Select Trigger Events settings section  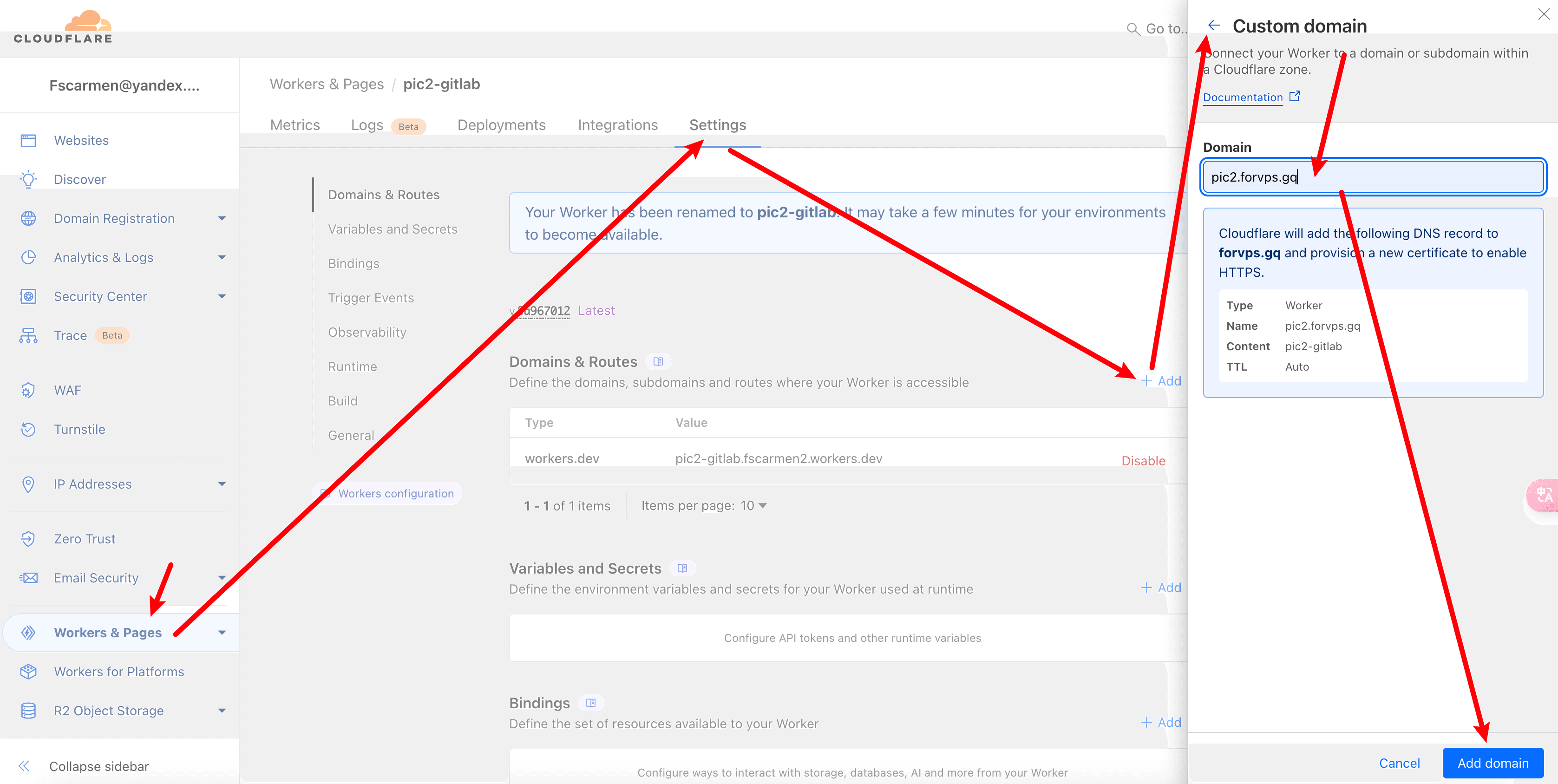[x=371, y=298]
